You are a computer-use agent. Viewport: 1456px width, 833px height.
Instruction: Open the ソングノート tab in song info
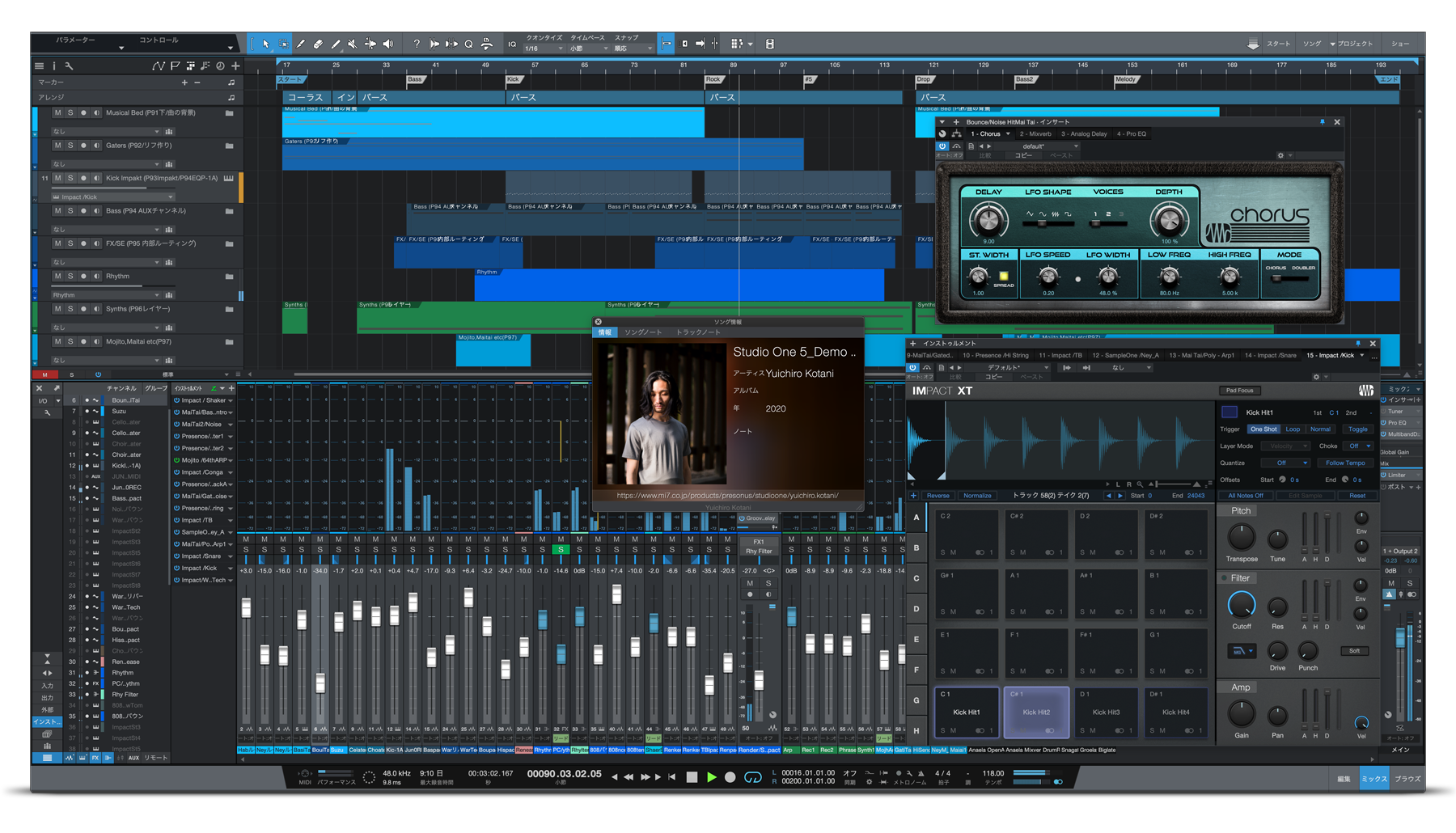(643, 332)
